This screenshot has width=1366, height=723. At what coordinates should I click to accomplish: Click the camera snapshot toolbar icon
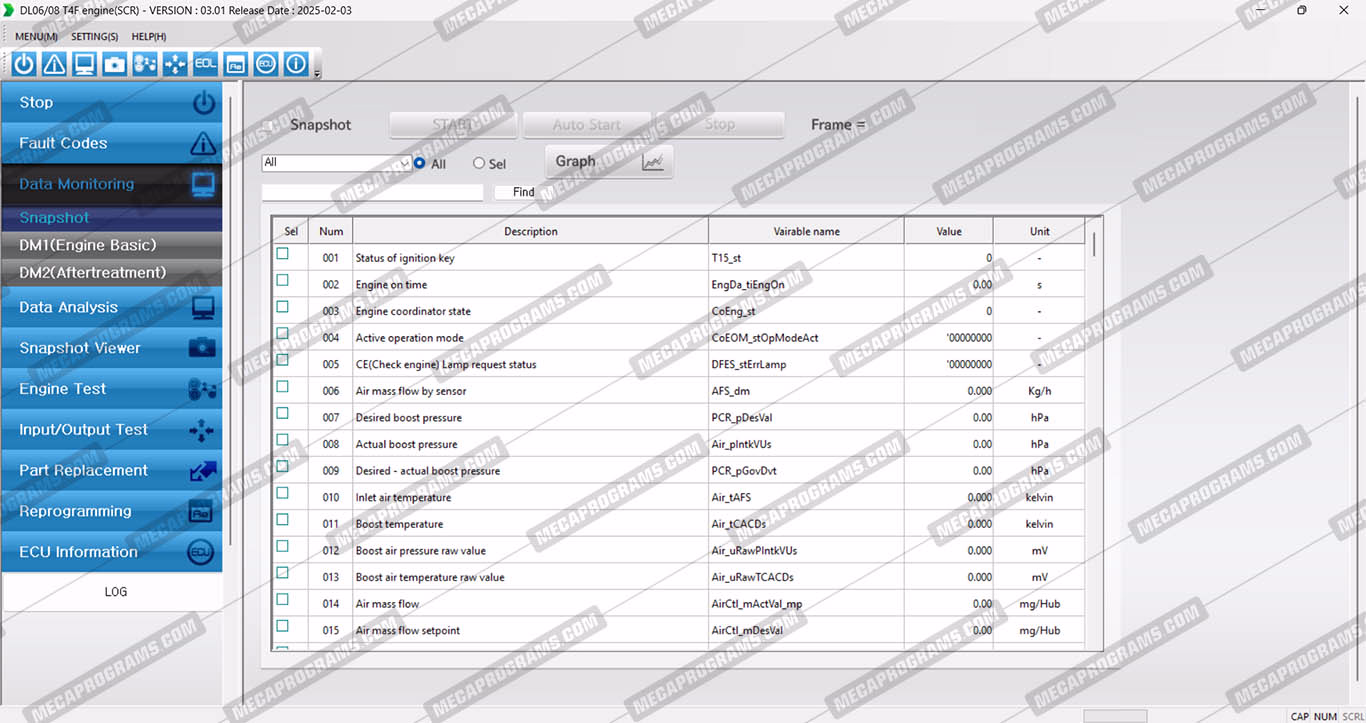(x=115, y=64)
